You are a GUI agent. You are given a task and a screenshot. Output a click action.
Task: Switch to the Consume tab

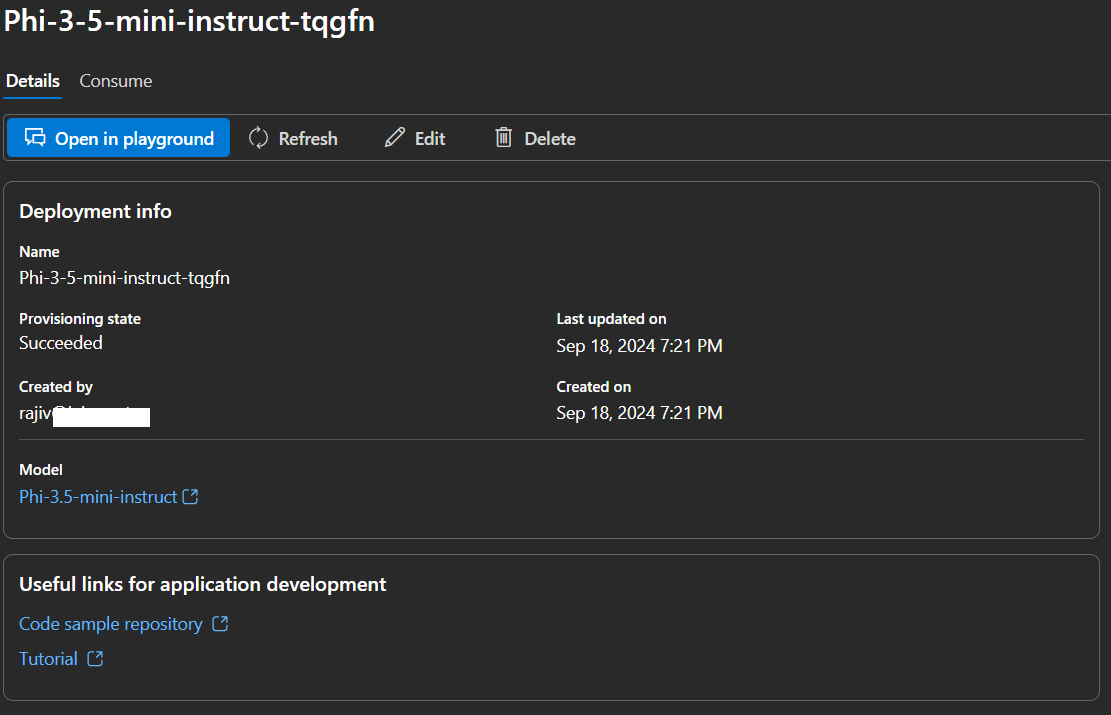pos(115,81)
